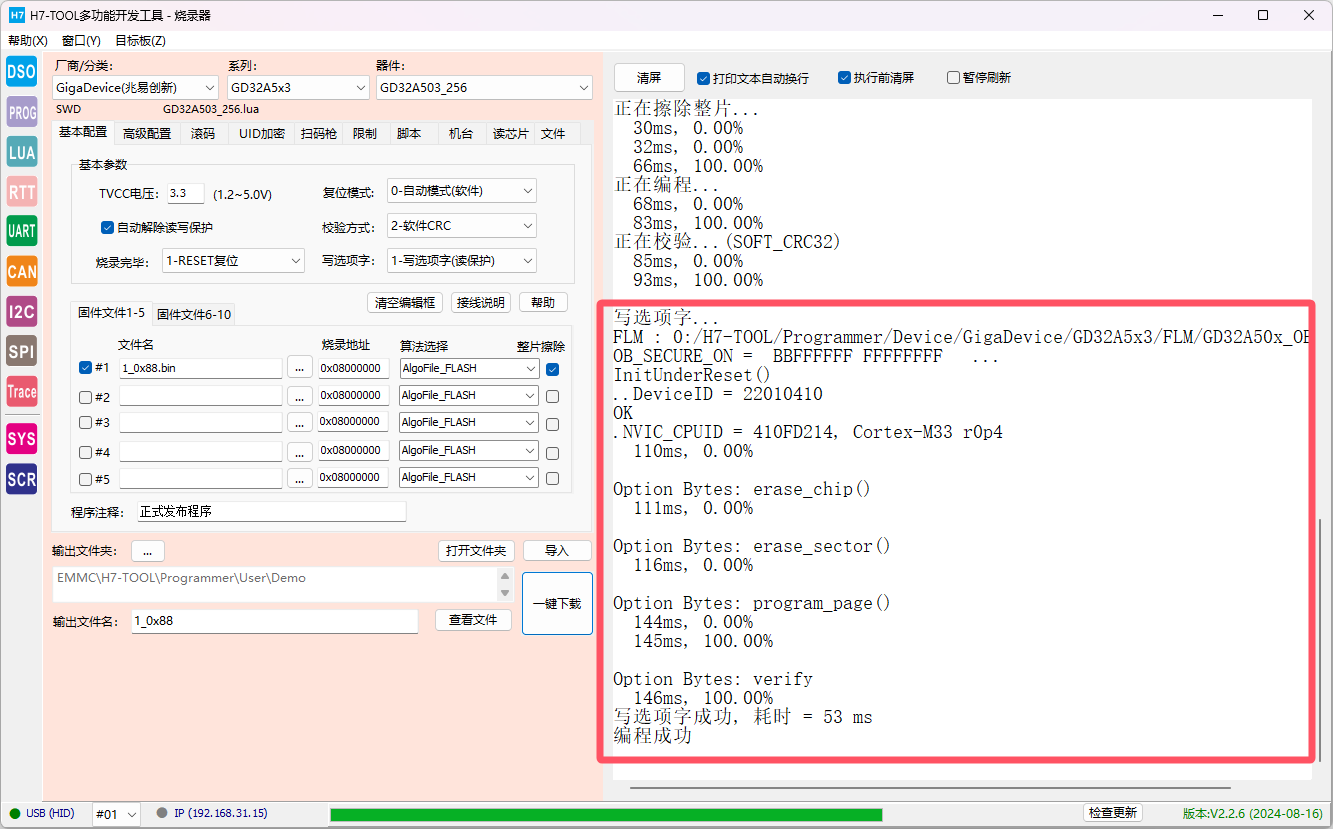Viewport: 1333px width, 829px height.
Task: Click the 一键下载 button
Action: (557, 603)
